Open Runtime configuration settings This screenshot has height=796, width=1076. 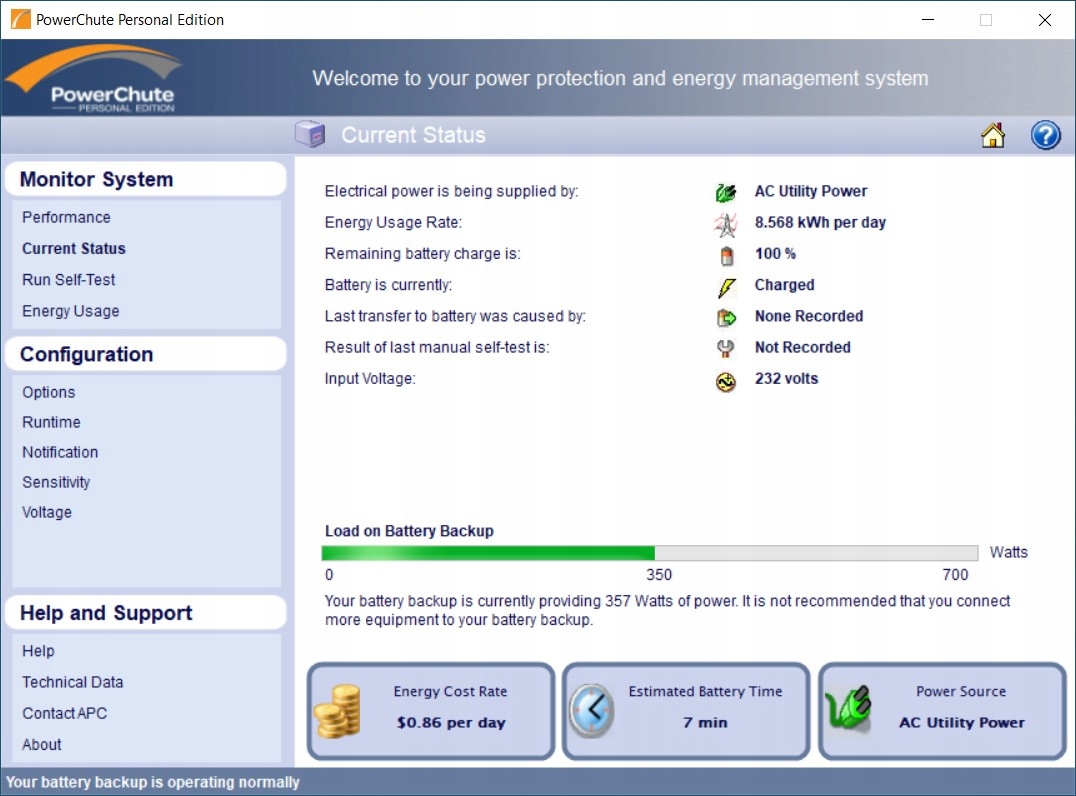click(52, 422)
